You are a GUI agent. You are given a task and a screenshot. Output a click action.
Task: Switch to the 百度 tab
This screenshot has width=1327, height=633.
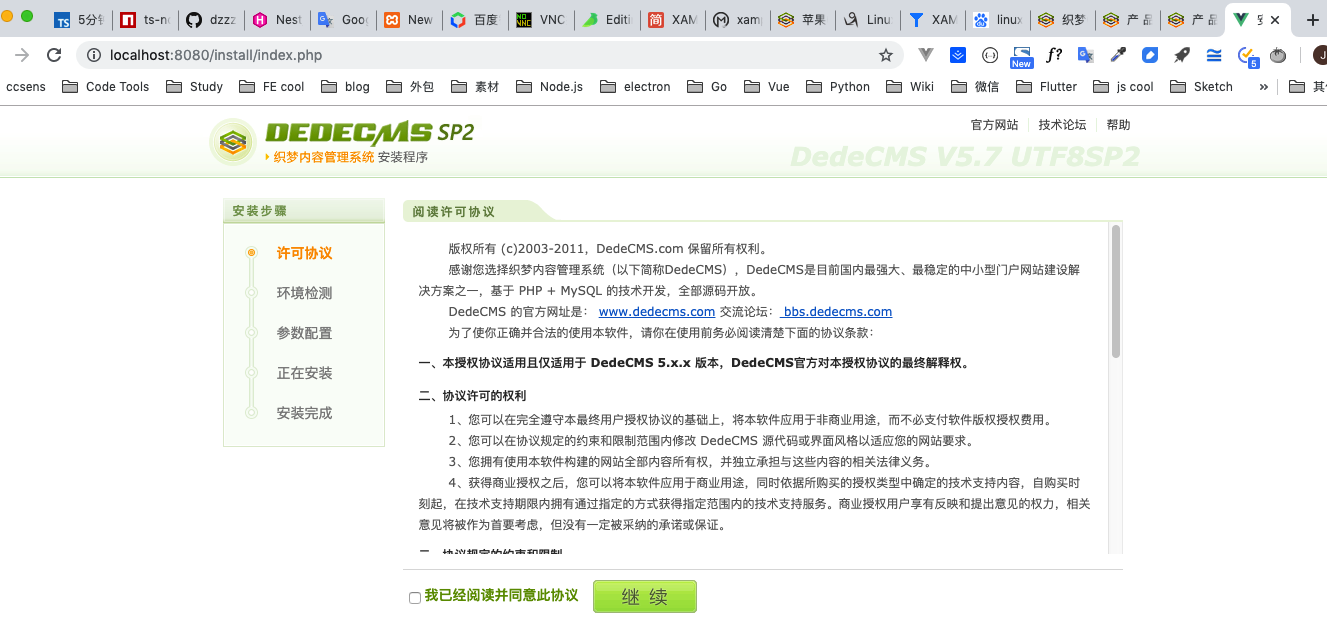[474, 19]
